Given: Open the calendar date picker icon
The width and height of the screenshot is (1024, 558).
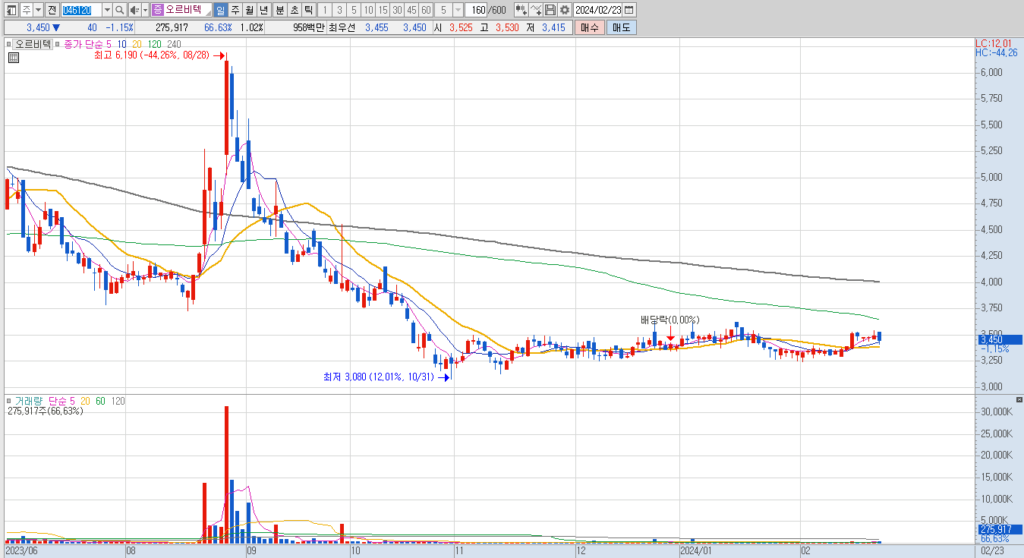Looking at the screenshot, I should tap(629, 10).
